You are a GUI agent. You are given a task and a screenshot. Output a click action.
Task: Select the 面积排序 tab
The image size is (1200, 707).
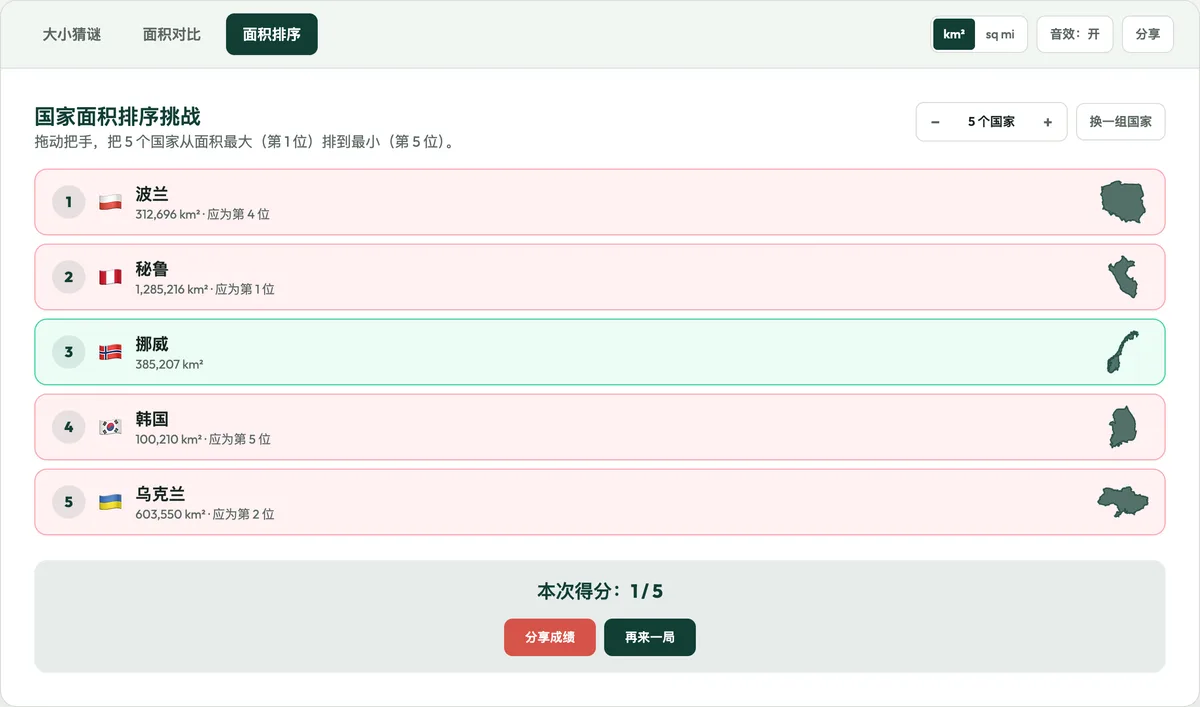coord(272,34)
